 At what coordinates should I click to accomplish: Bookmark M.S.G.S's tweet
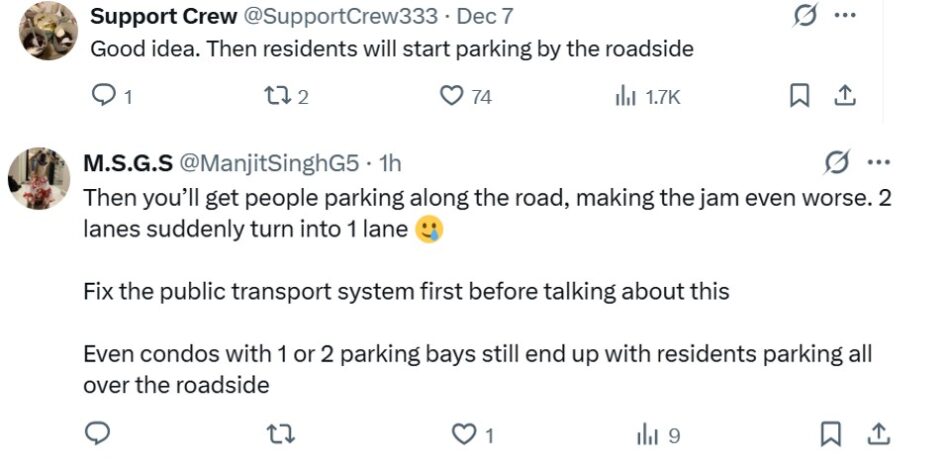tap(830, 435)
